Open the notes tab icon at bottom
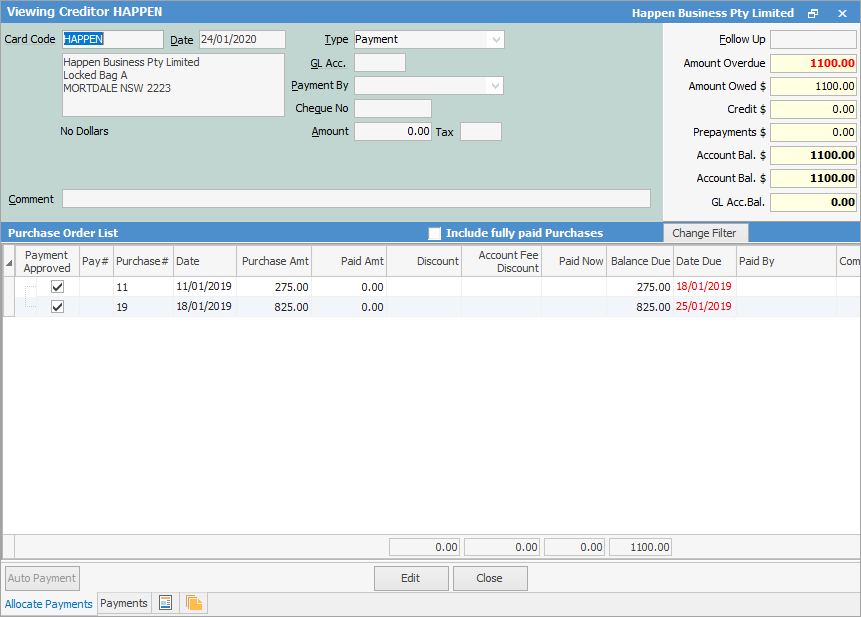The width and height of the screenshot is (861, 617). [x=166, y=603]
